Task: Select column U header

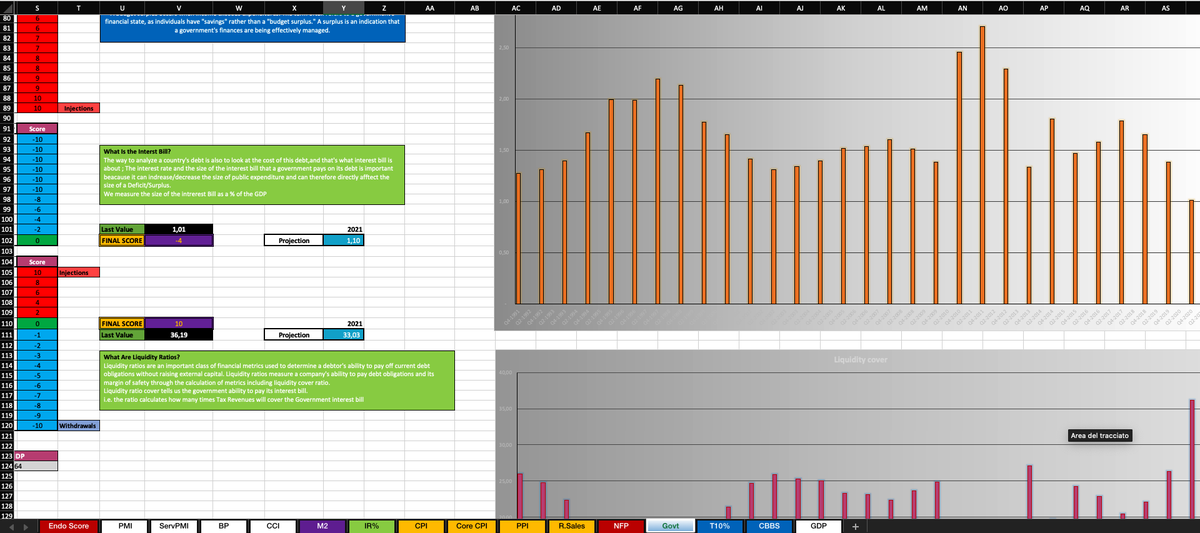Action: point(122,7)
